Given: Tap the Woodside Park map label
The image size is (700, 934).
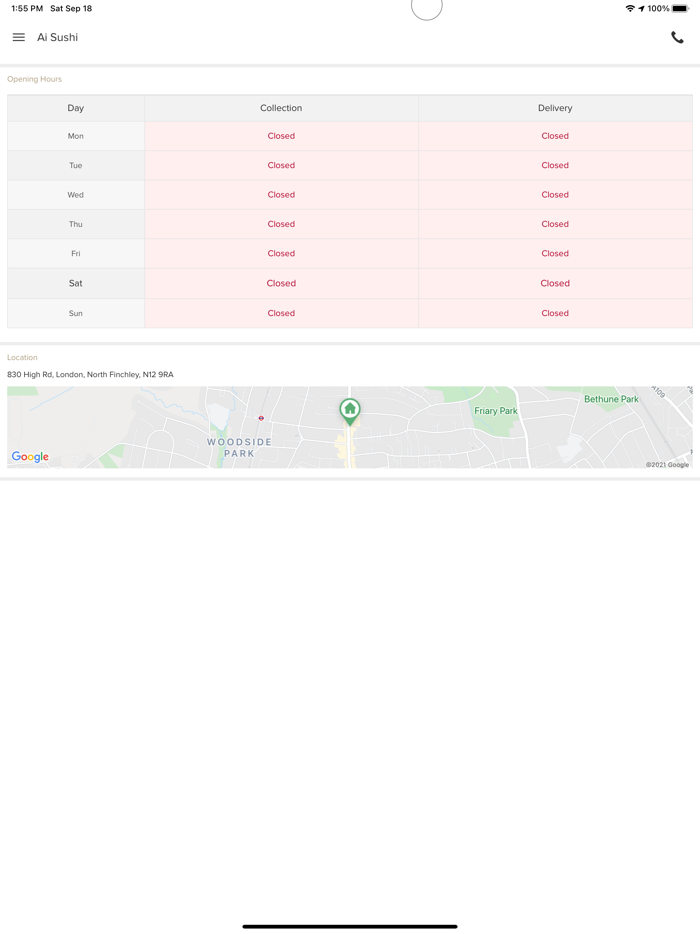Looking at the screenshot, I should point(239,447).
